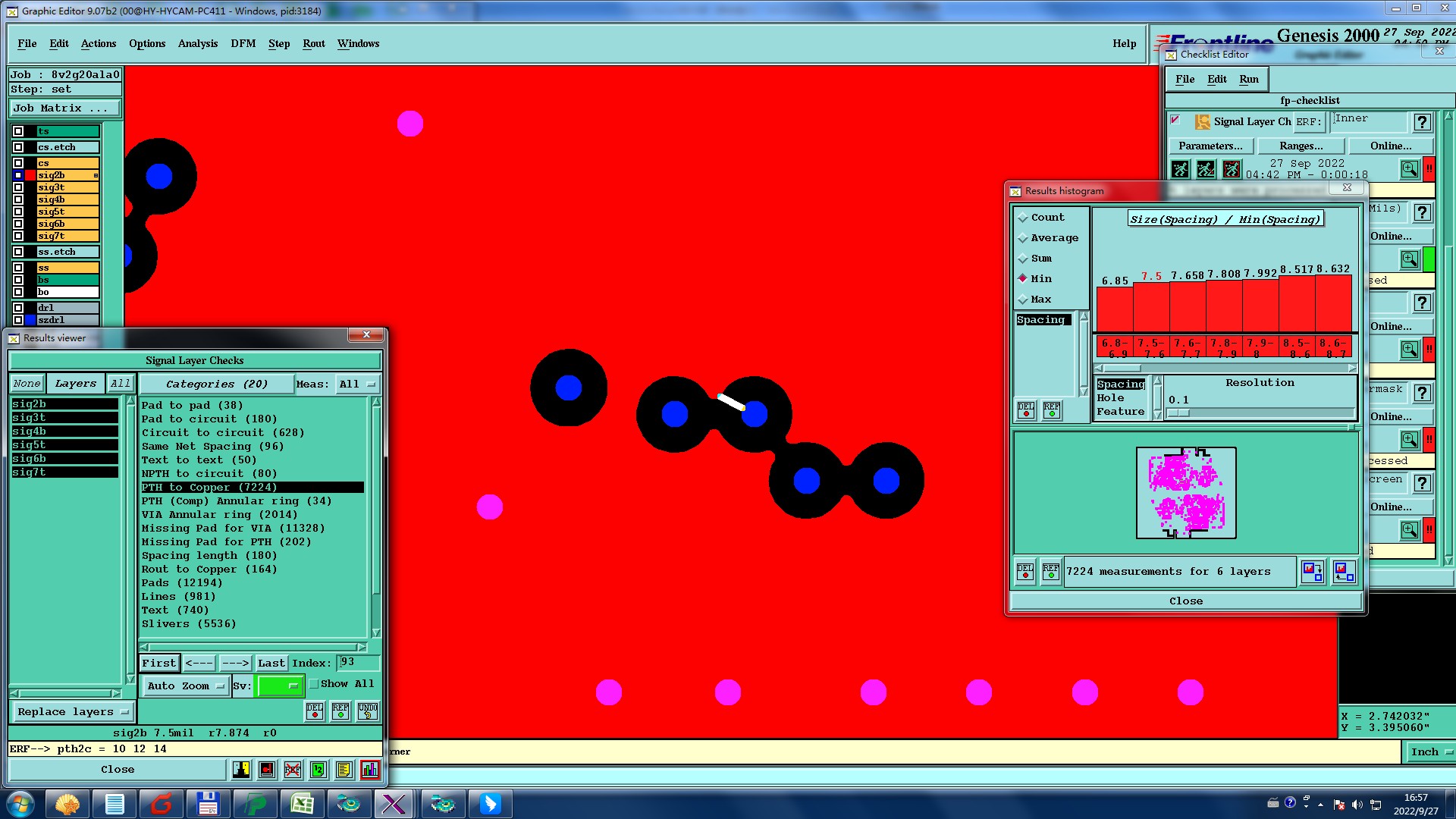Click the First button in Results viewer
The image size is (1456, 819).
point(159,664)
